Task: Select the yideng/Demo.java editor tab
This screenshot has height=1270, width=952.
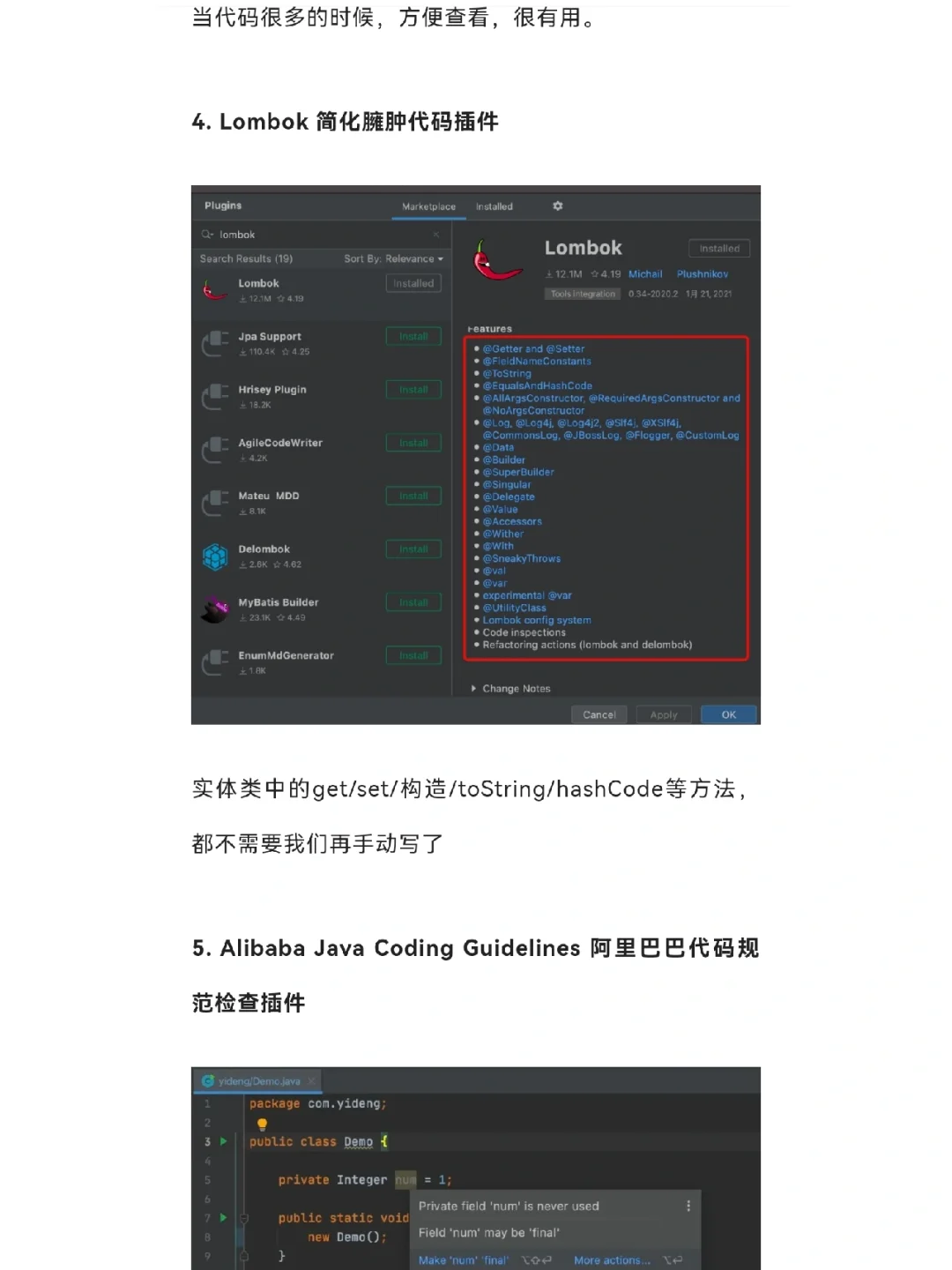Action: pyautogui.click(x=259, y=1081)
